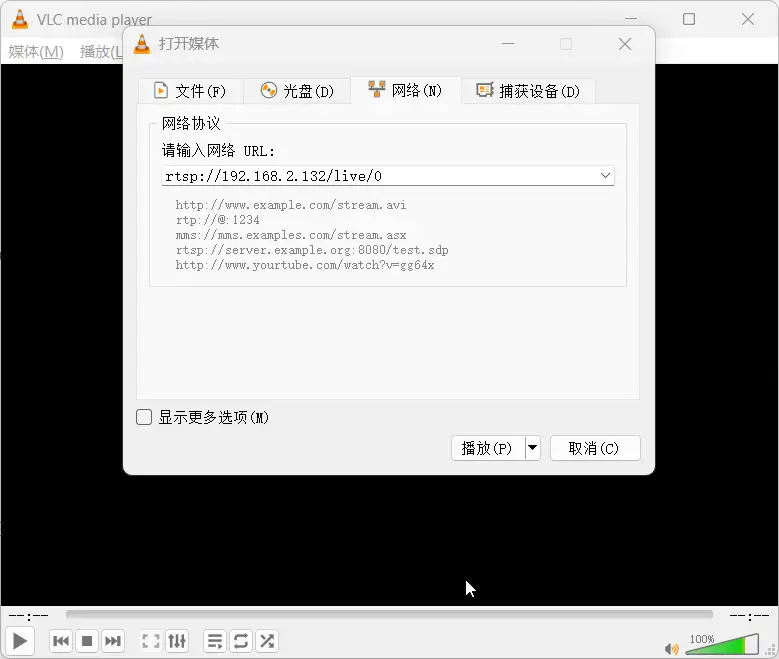Toggle loop/repeat mode icon
Viewport: 779px width, 659px height.
(241, 641)
